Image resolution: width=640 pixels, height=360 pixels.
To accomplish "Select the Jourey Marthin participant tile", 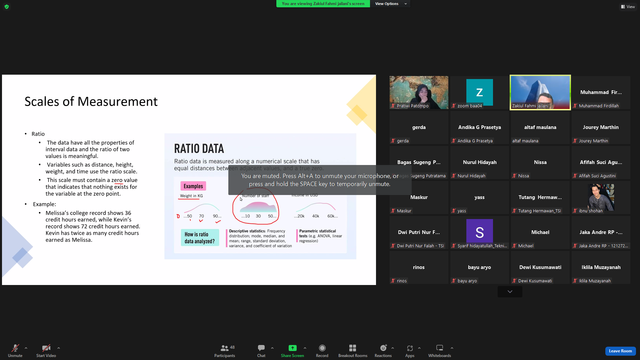I will click(x=601, y=127).
